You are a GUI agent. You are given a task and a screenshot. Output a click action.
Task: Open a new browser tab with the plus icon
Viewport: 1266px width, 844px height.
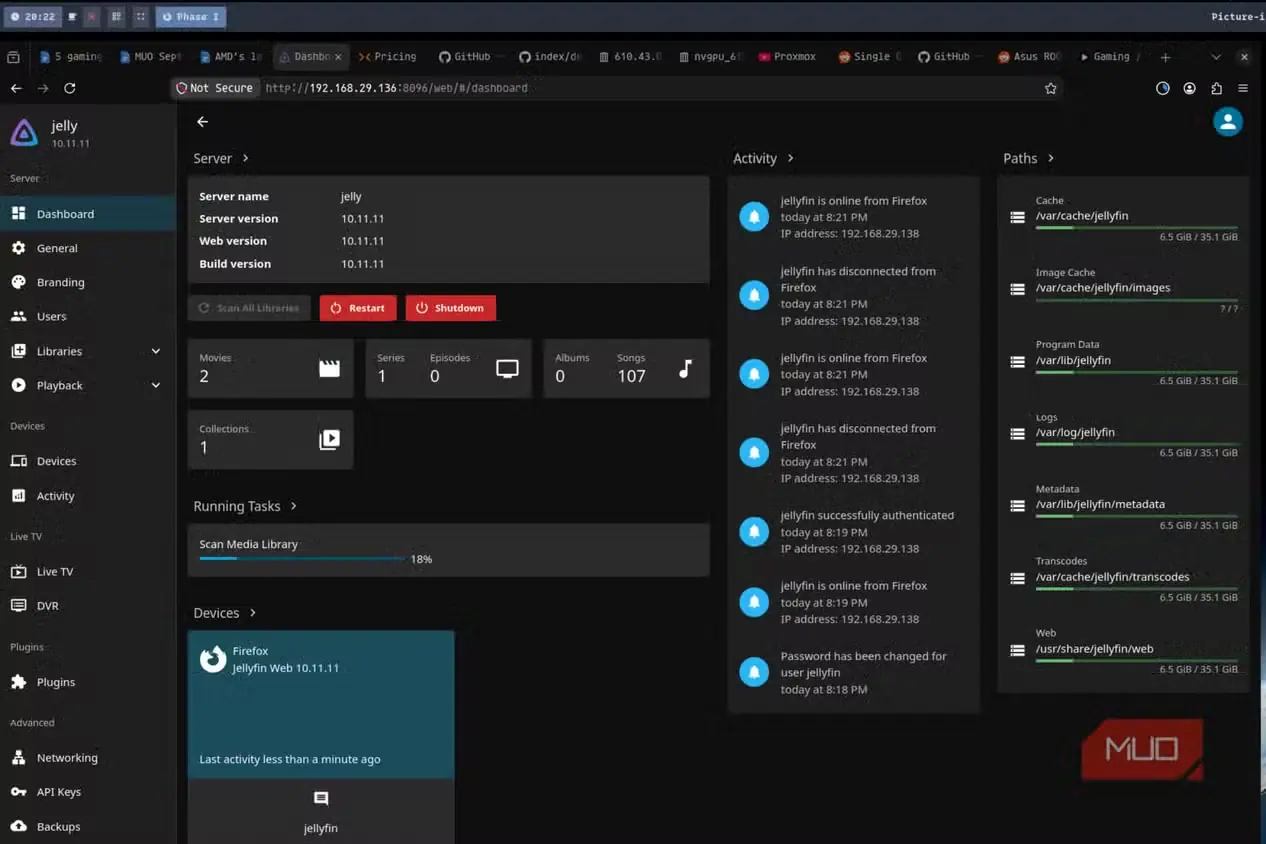[1165, 57]
